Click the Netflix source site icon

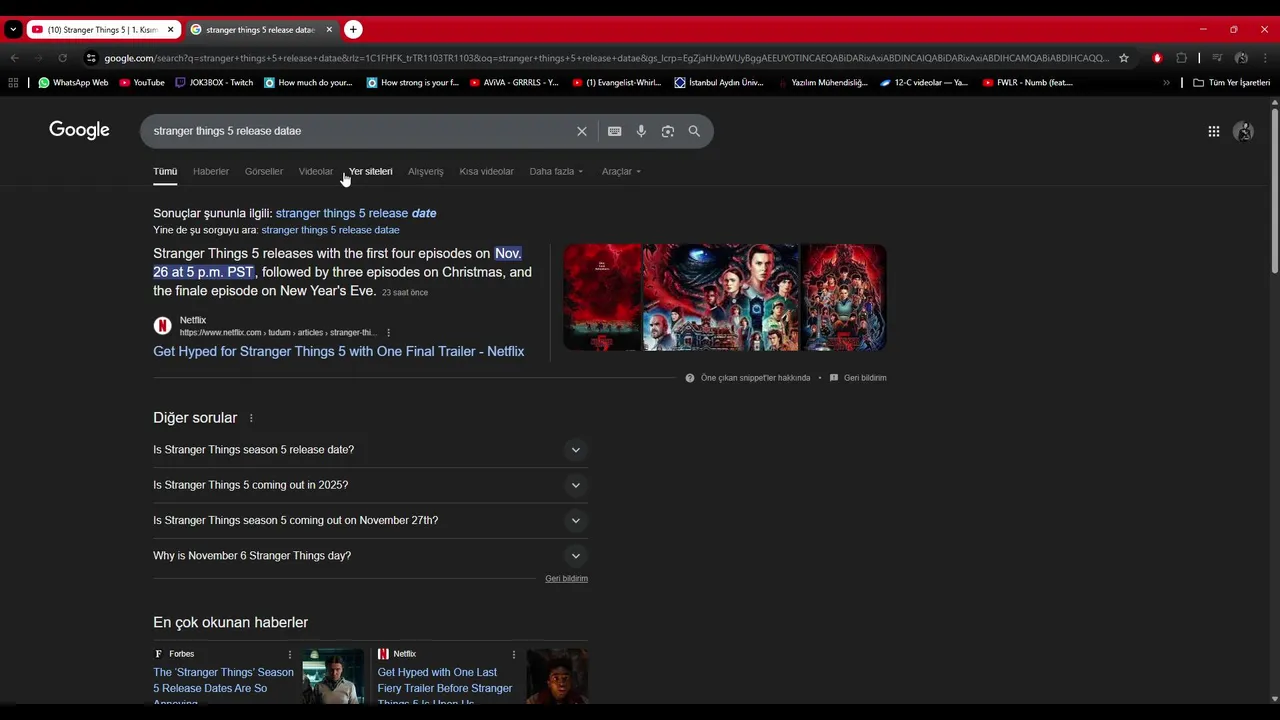coord(162,326)
